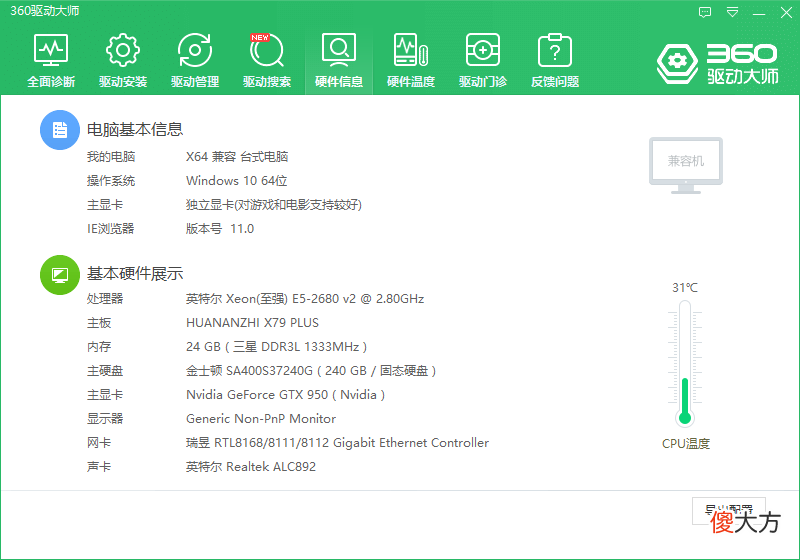Click the 网卡 label
Viewport: 800px width, 560px height.
[99, 443]
